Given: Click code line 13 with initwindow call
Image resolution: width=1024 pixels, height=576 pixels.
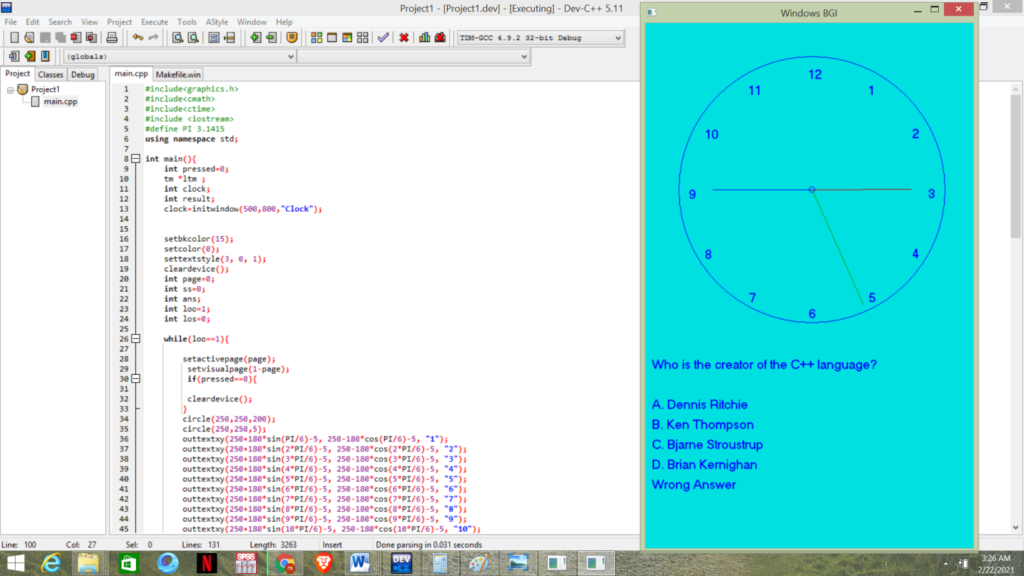Looking at the screenshot, I should click(x=243, y=209).
